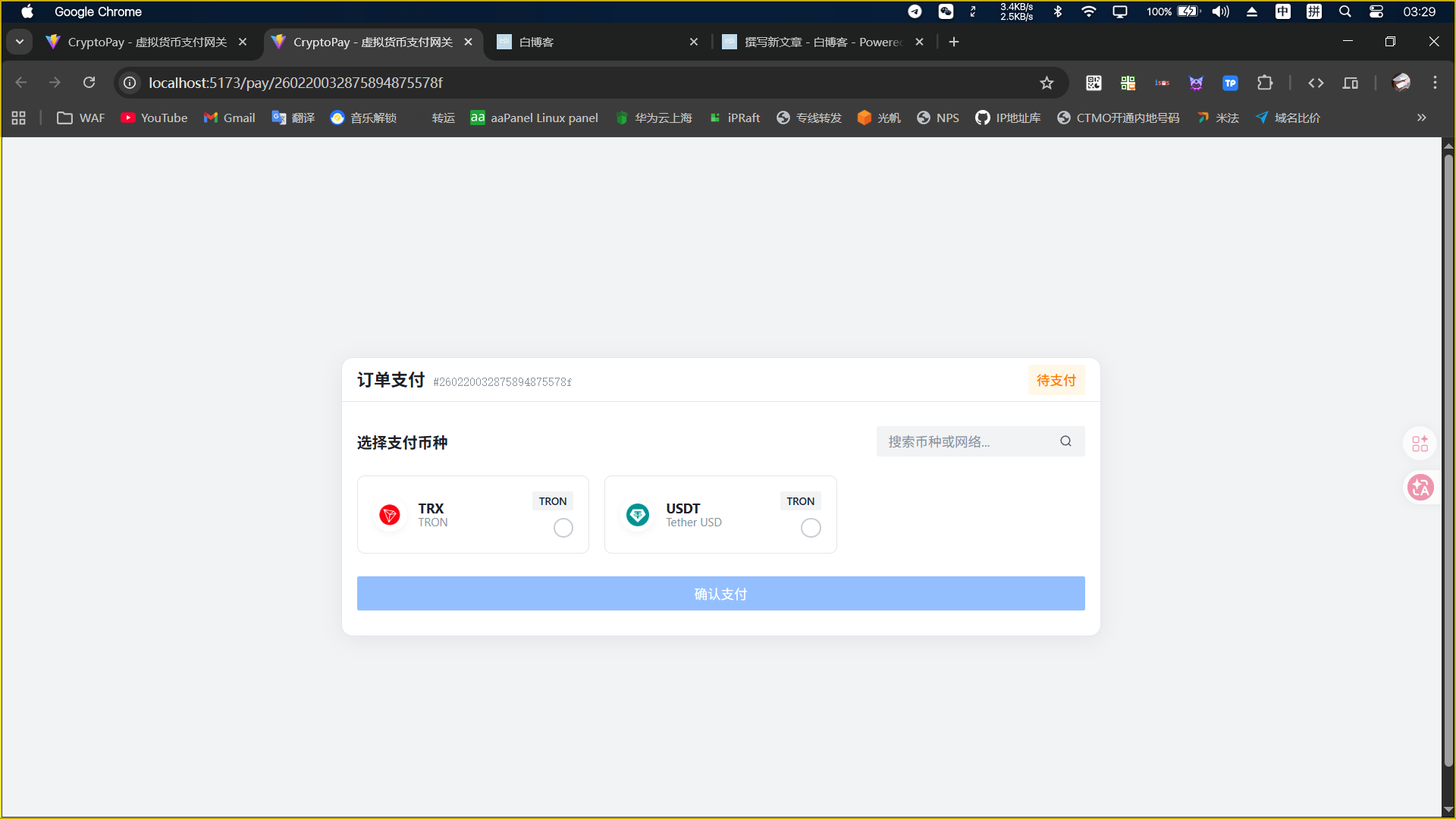
Task: Reload the page with the refresh icon
Action: click(x=89, y=83)
